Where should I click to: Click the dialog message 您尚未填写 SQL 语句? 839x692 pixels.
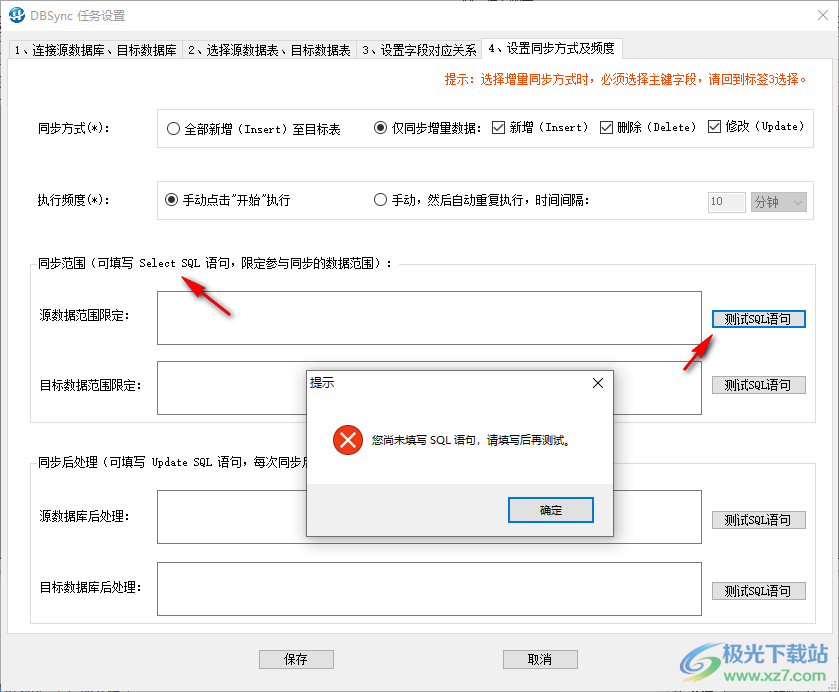[x=471, y=440]
